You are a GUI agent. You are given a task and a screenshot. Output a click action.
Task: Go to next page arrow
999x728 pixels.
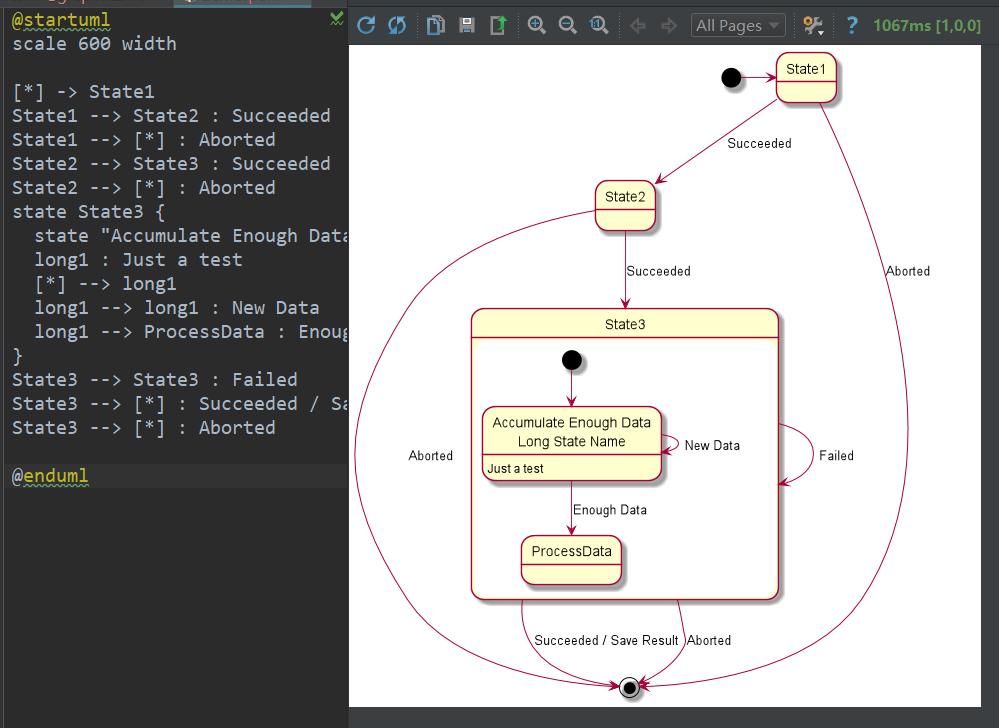[x=669, y=26]
